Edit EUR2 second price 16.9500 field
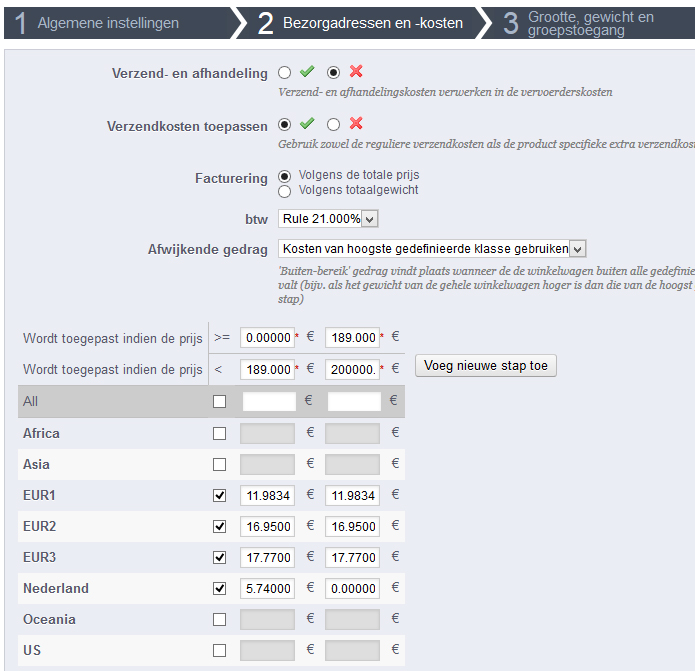The width and height of the screenshot is (695, 671). coord(352,527)
